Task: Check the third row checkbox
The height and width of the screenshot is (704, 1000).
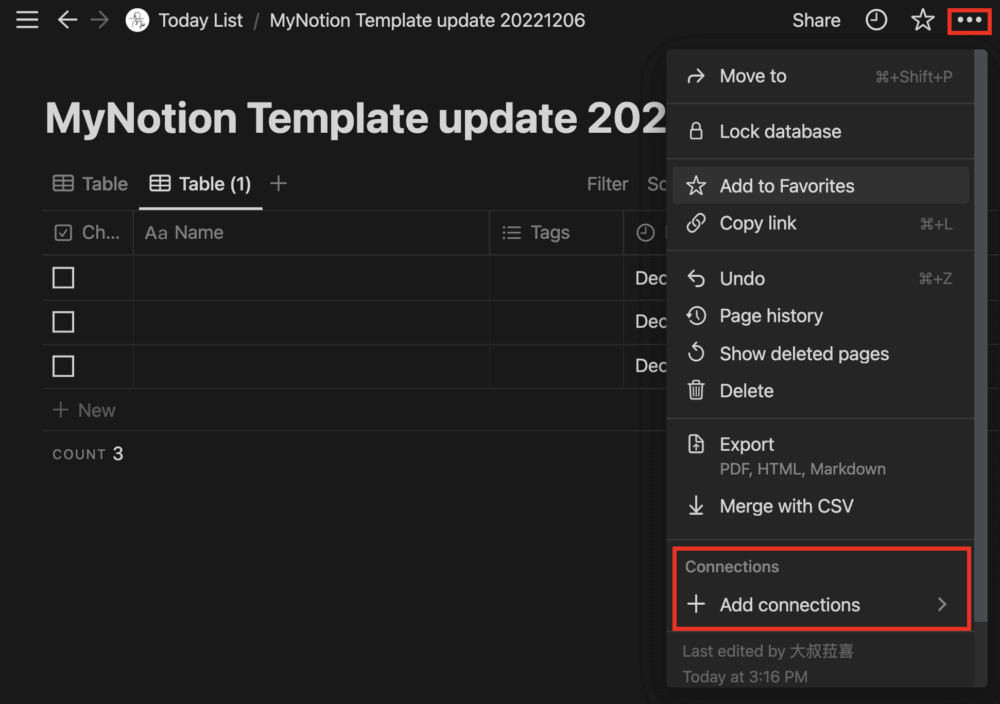Action: (x=63, y=366)
